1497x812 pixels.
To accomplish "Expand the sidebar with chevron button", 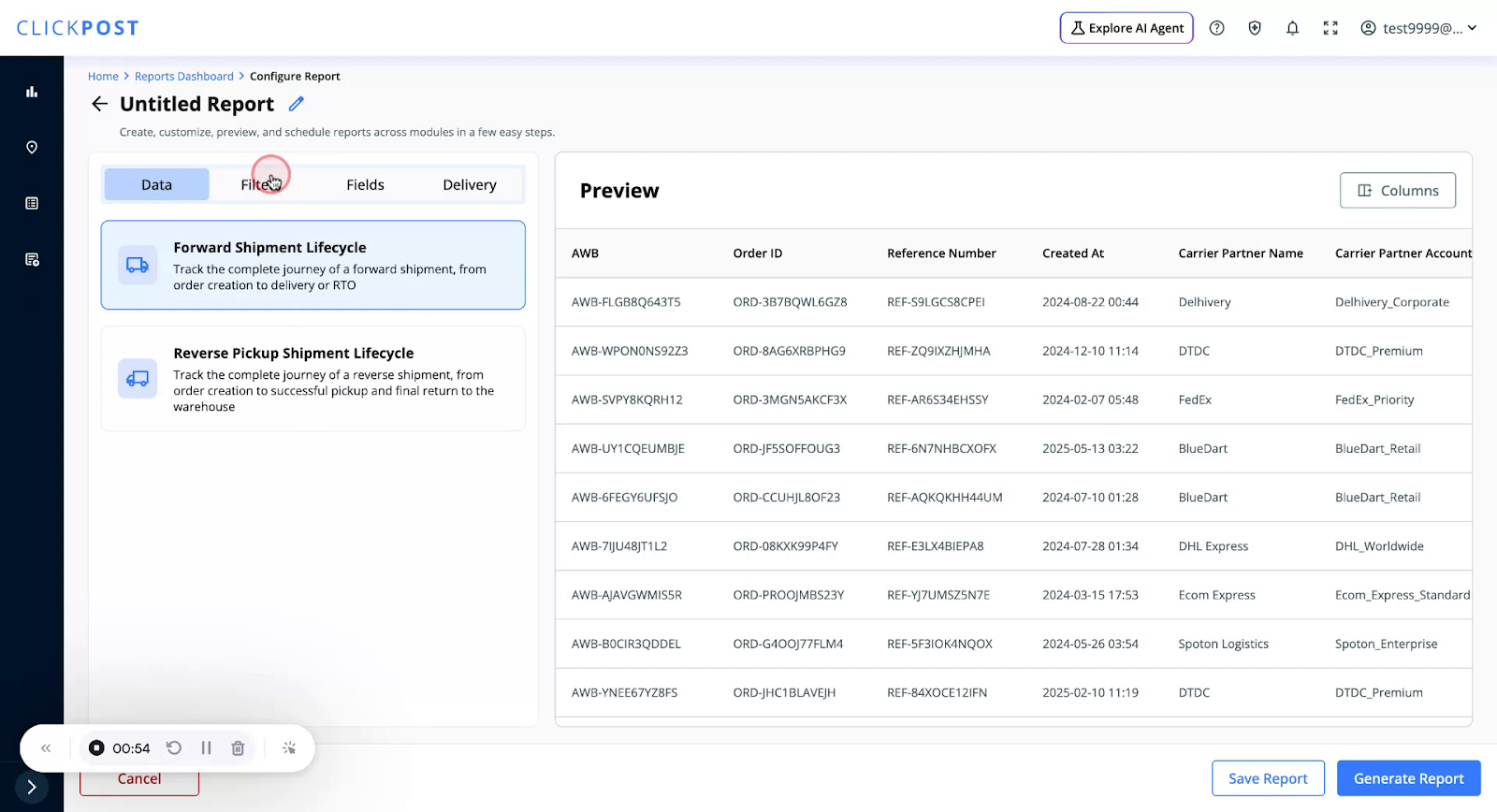I will pos(32,787).
